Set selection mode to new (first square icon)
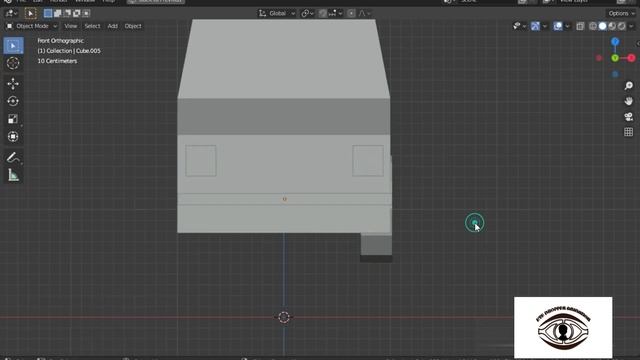The image size is (640, 360). click(48, 13)
